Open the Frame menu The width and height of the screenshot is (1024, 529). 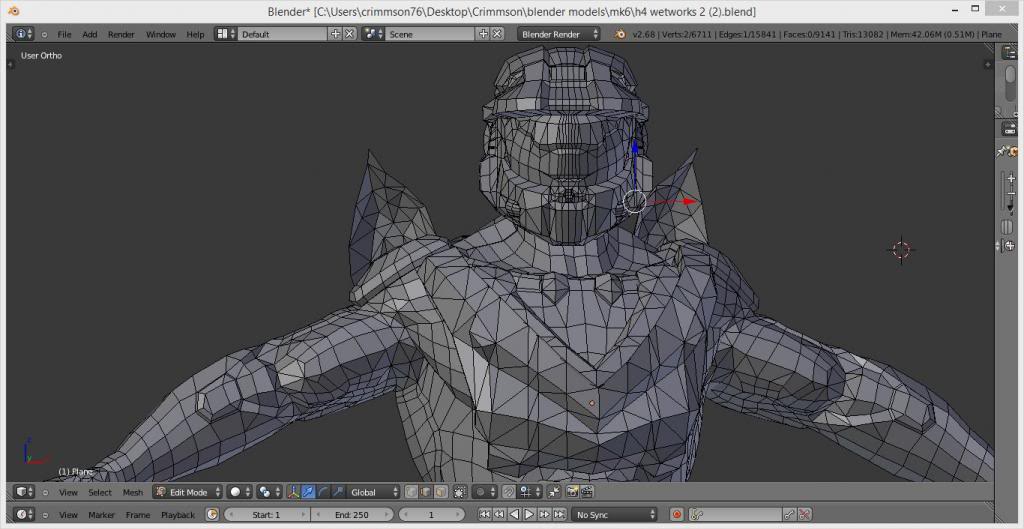(138, 515)
